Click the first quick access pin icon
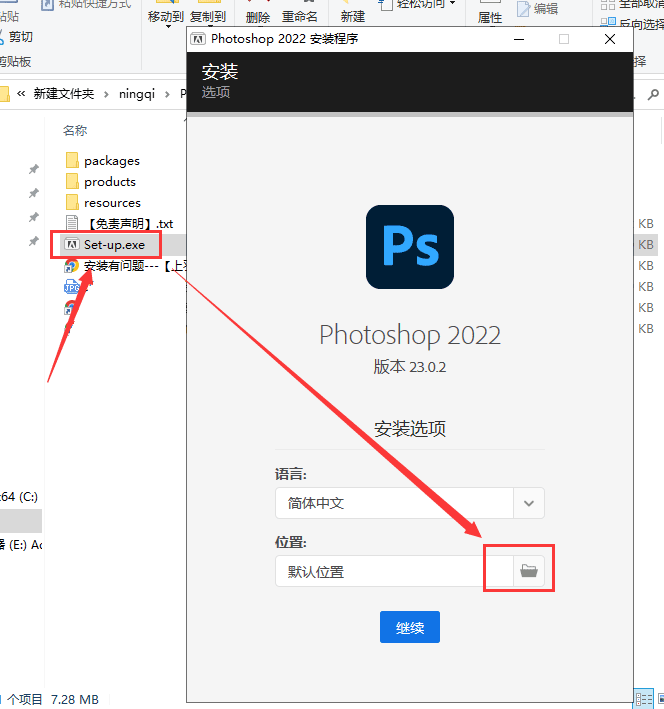Image resolution: width=664 pixels, height=709 pixels. click(x=33, y=169)
